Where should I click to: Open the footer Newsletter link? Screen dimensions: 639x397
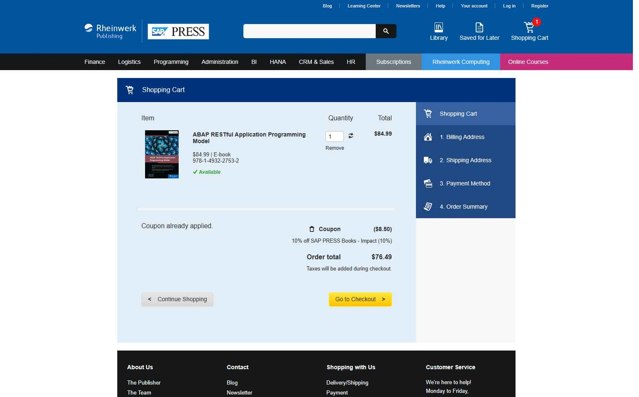pyautogui.click(x=239, y=393)
